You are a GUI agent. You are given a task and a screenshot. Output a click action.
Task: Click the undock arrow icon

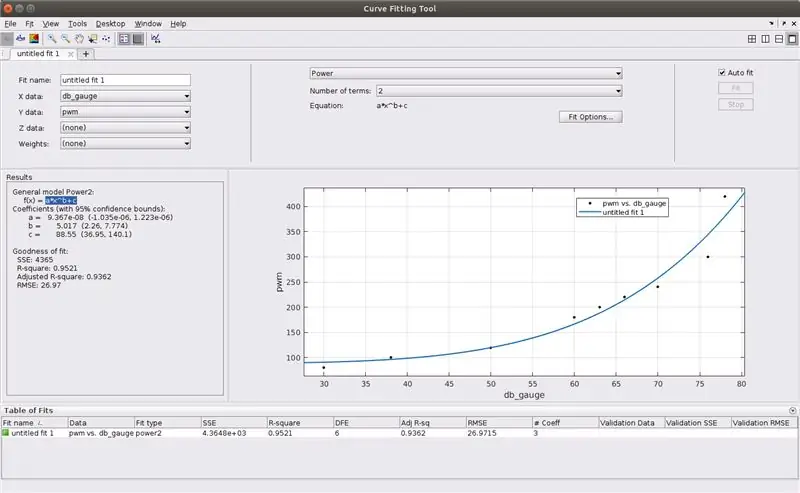[784, 23]
